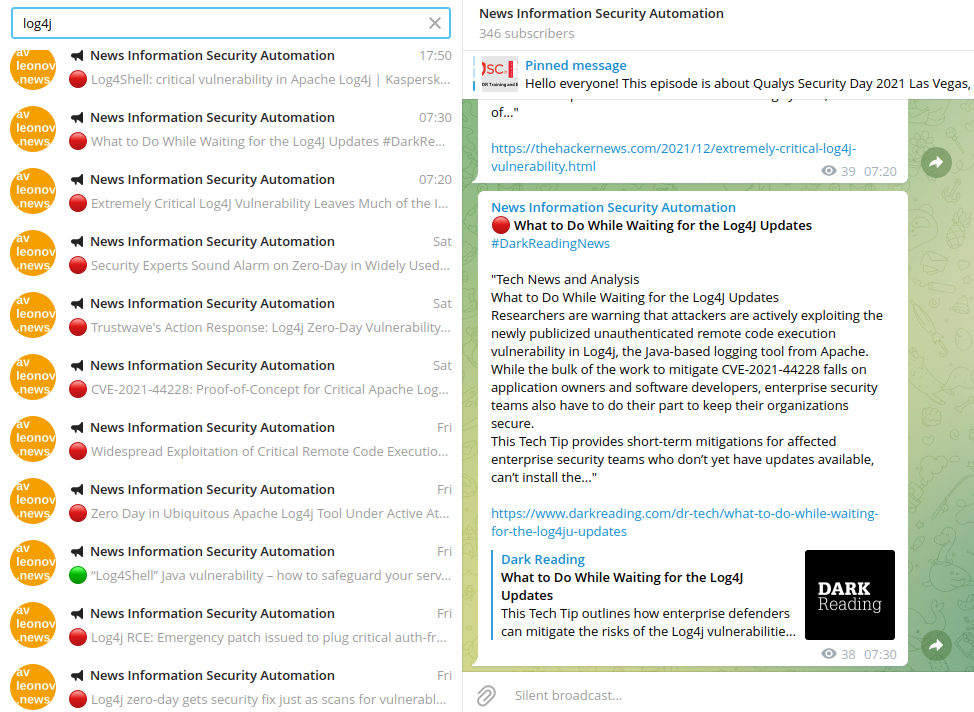Forward the Dark Reading post with share arrow
The width and height of the screenshot is (974, 712).
[936, 646]
